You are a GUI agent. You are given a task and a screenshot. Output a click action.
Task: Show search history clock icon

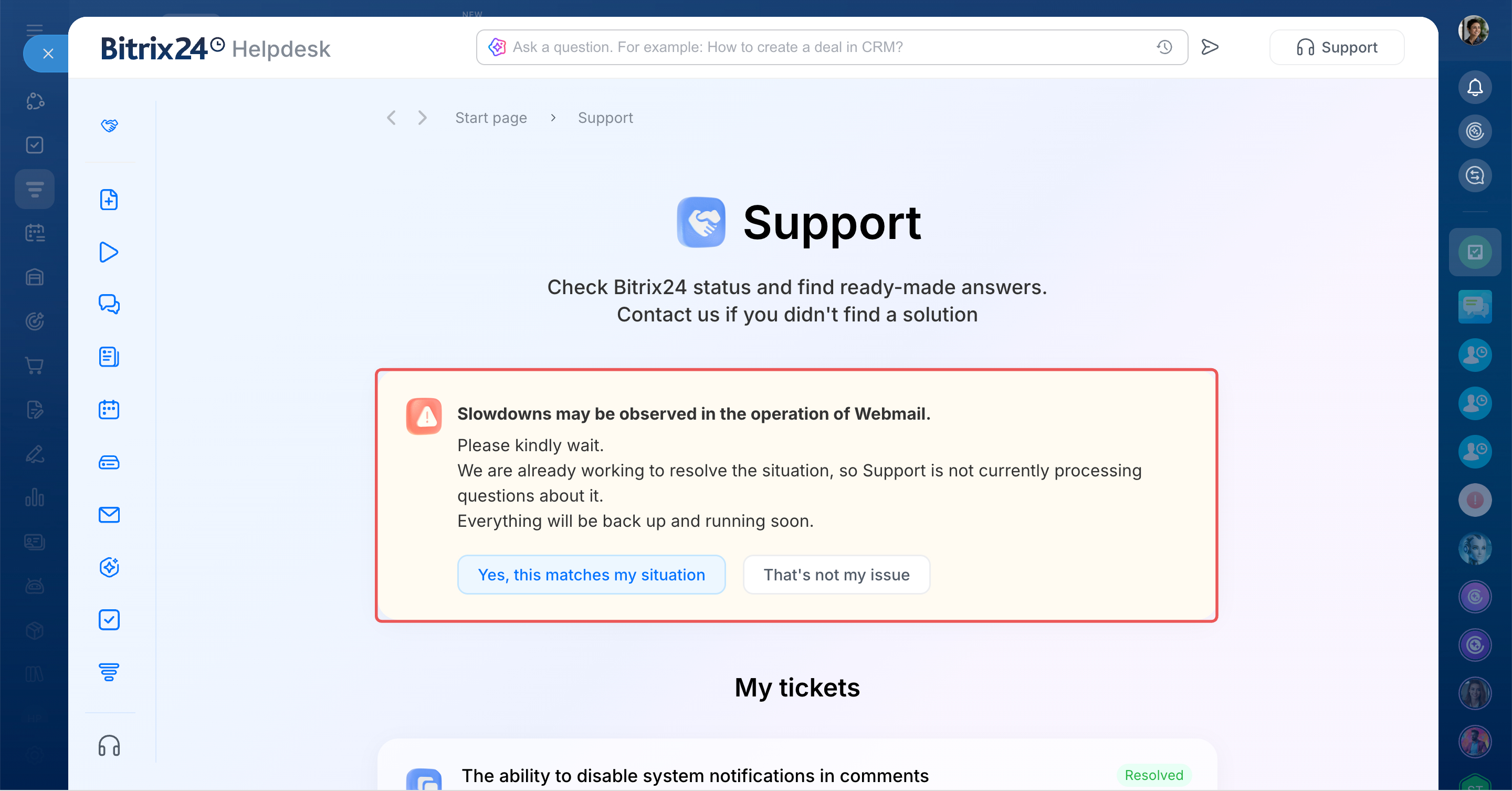point(1164,47)
